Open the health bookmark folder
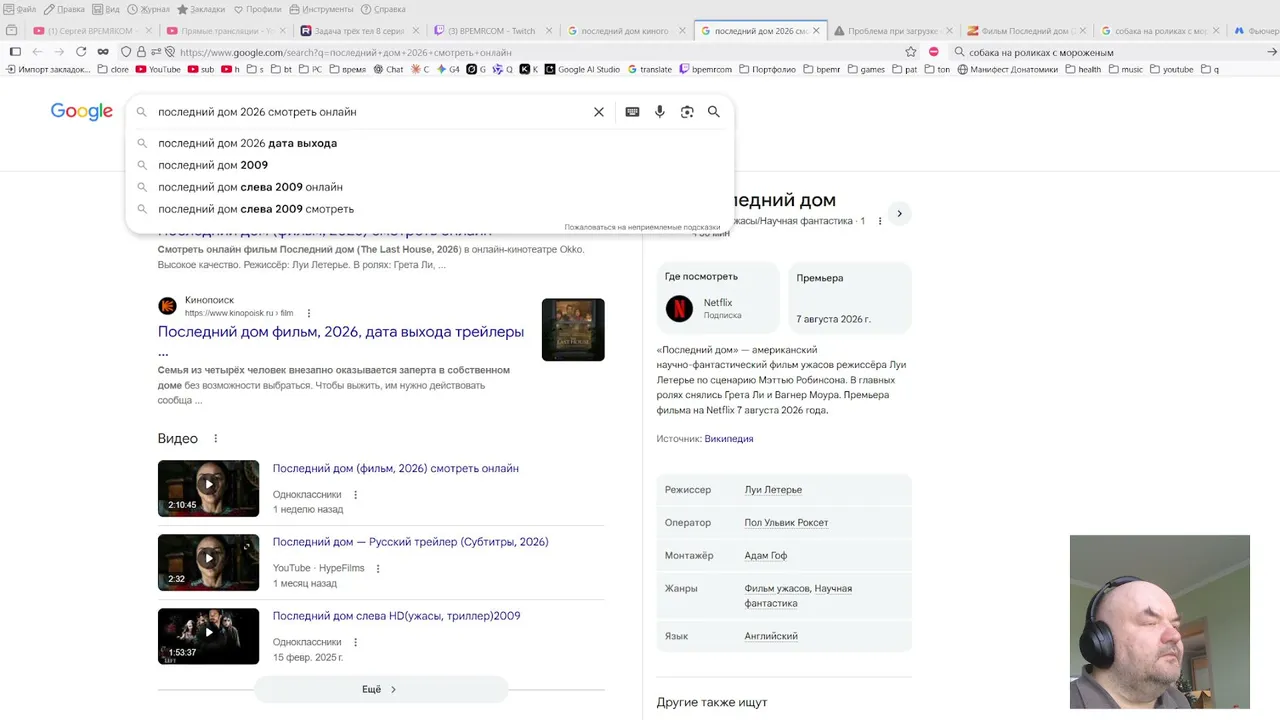 click(1083, 70)
